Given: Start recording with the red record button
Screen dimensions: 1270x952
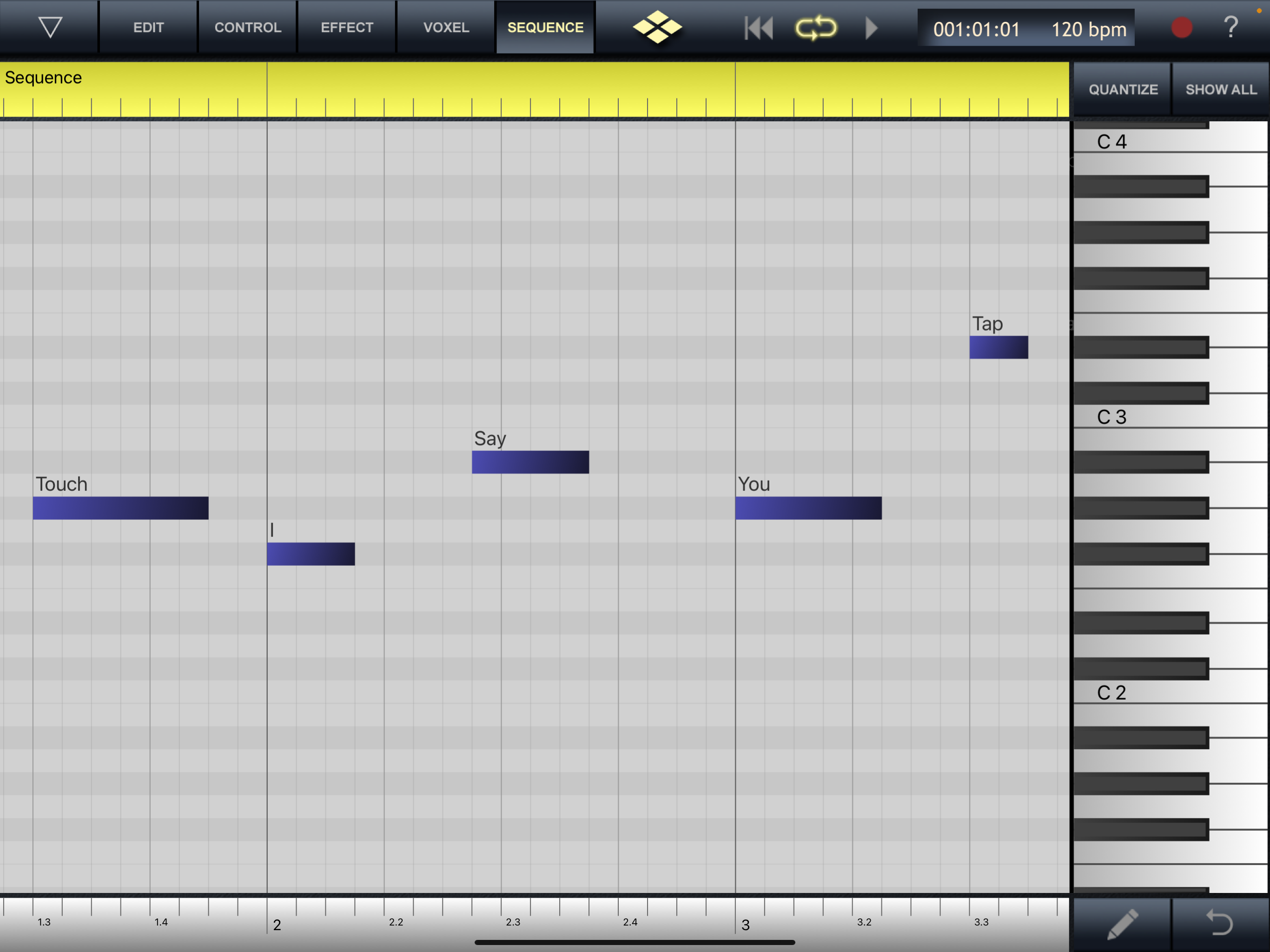Looking at the screenshot, I should [1182, 27].
